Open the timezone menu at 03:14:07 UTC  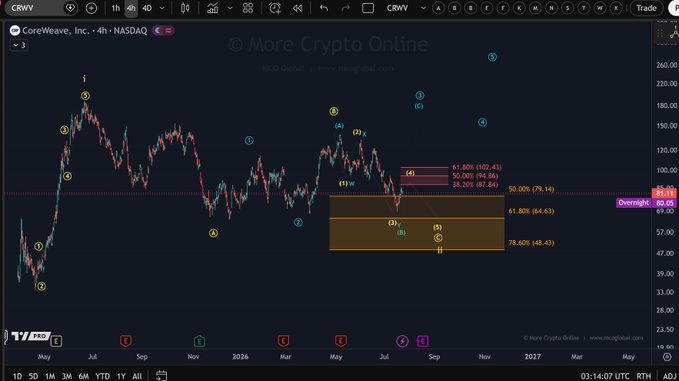click(x=605, y=376)
